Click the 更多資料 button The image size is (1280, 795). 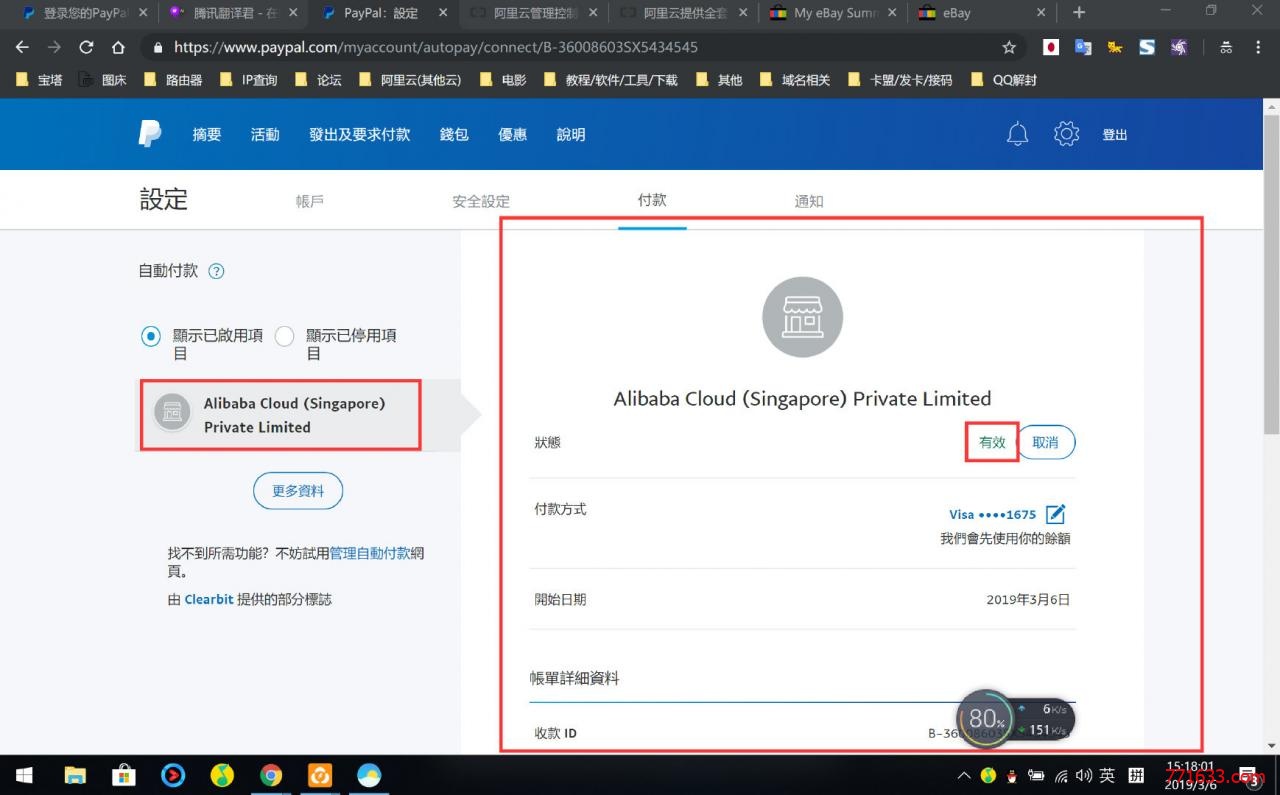tap(298, 491)
